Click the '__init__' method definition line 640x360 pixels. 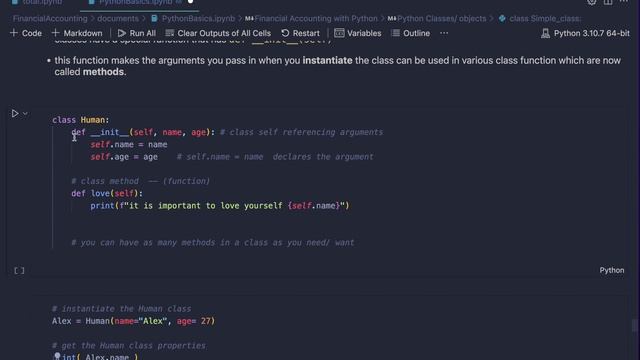(143, 132)
